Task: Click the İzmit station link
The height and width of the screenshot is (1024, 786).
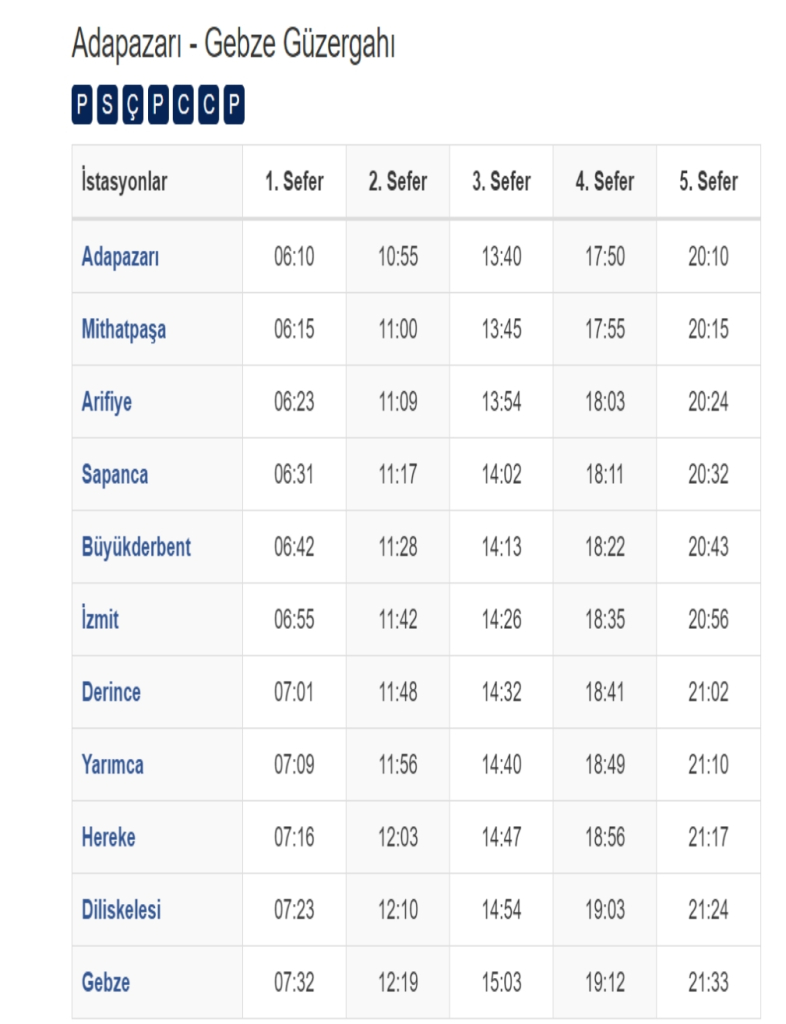Action: click(100, 619)
